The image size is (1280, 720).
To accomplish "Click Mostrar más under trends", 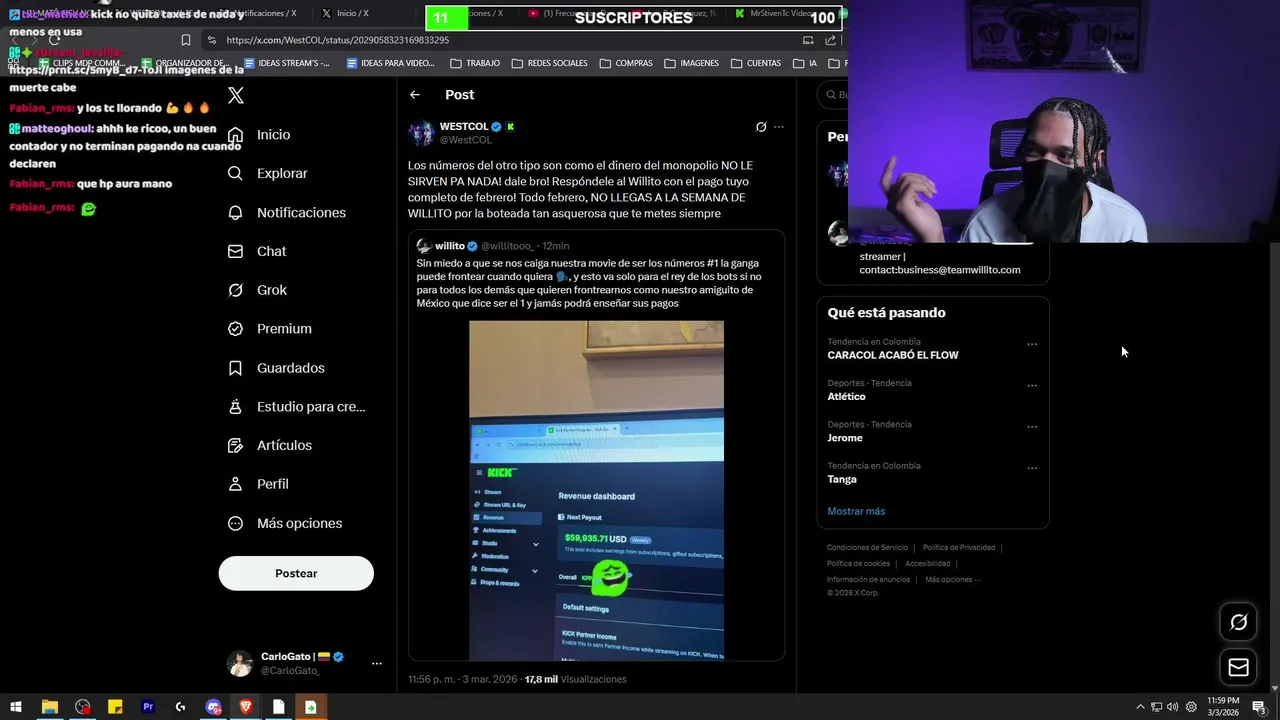I will point(856,511).
